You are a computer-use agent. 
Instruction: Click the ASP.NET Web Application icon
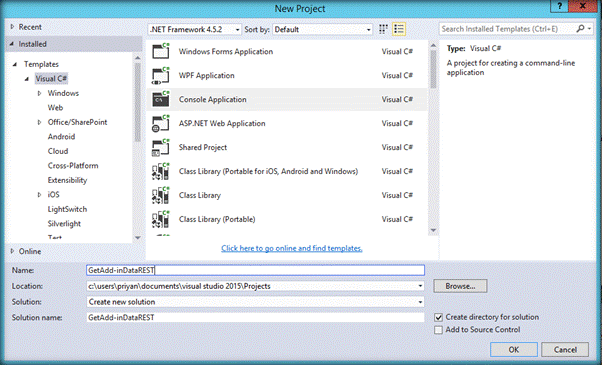(x=161, y=124)
